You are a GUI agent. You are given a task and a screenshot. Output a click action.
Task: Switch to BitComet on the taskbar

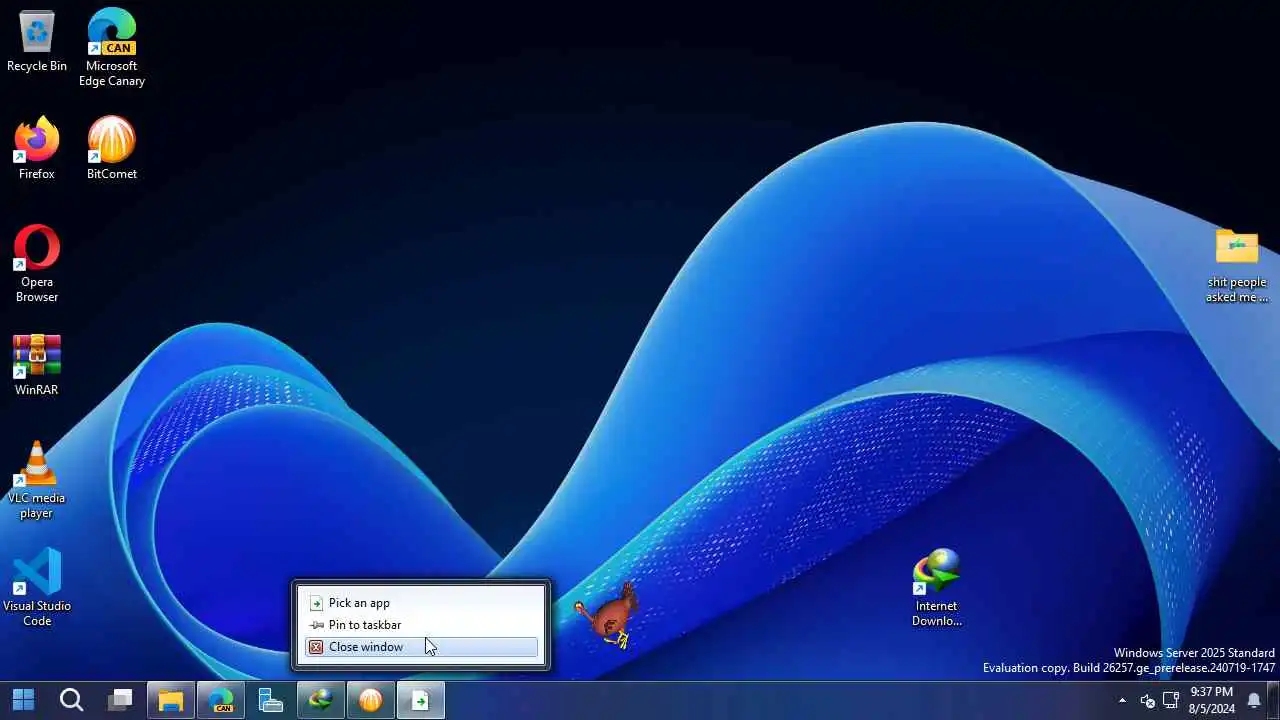(371, 700)
